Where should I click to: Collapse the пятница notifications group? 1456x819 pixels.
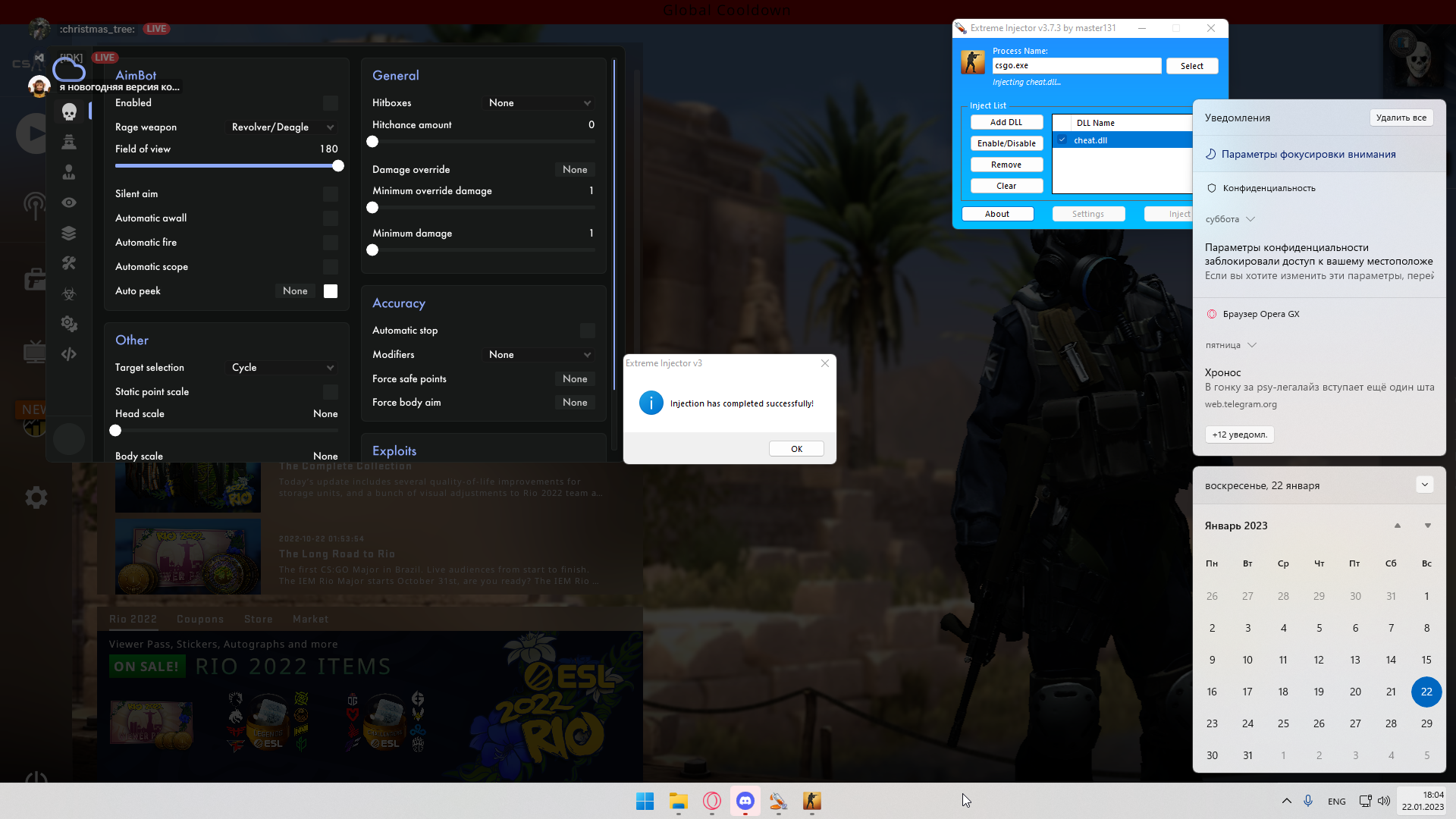click(1252, 345)
